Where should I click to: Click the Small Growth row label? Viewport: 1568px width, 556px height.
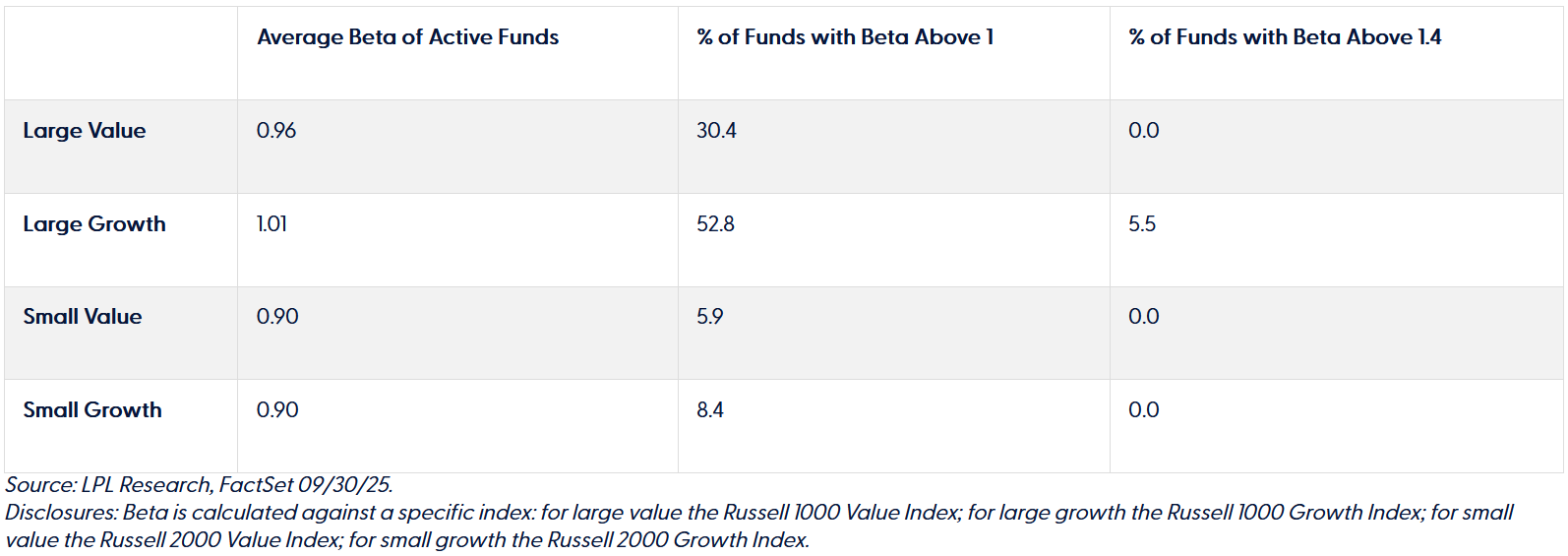[x=92, y=410]
